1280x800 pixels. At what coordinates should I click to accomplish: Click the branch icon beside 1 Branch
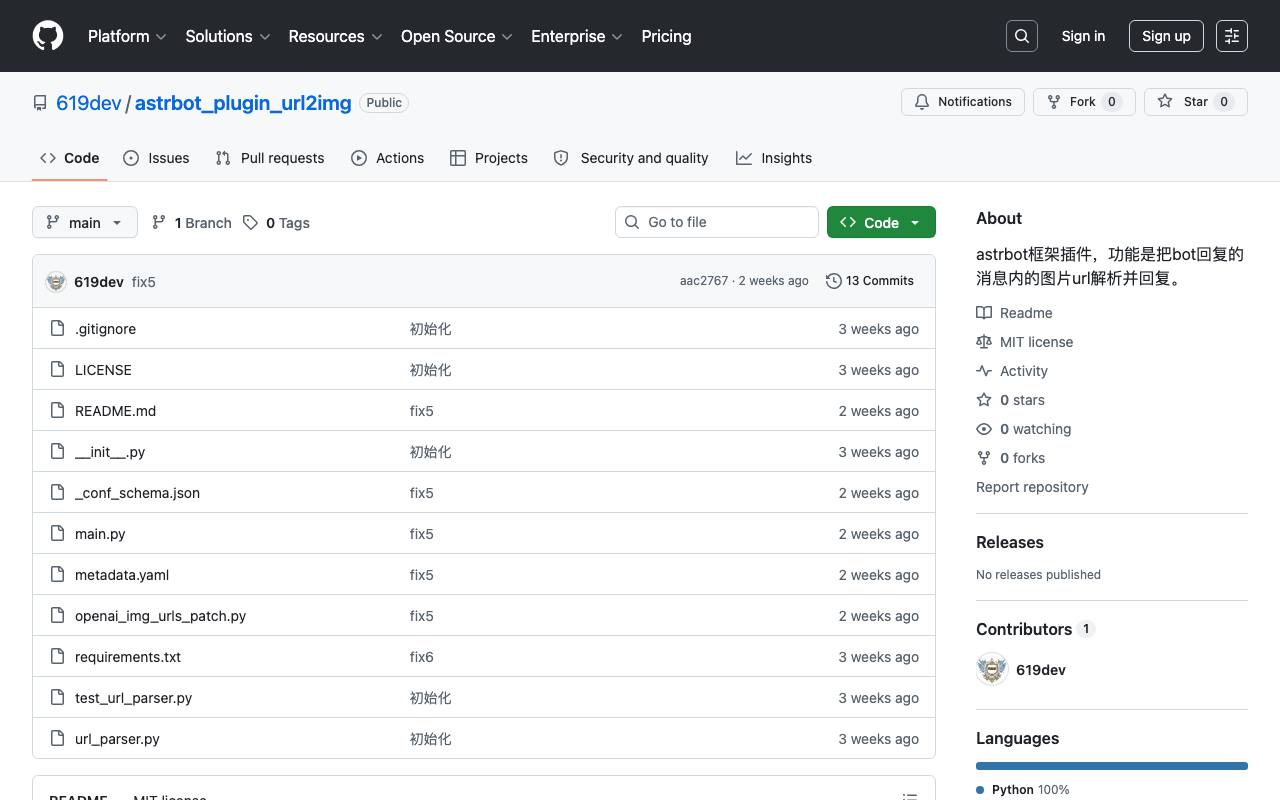point(159,222)
